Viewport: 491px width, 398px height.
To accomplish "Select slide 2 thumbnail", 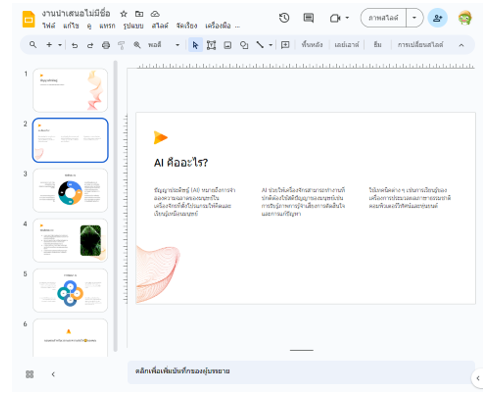I will [70, 140].
